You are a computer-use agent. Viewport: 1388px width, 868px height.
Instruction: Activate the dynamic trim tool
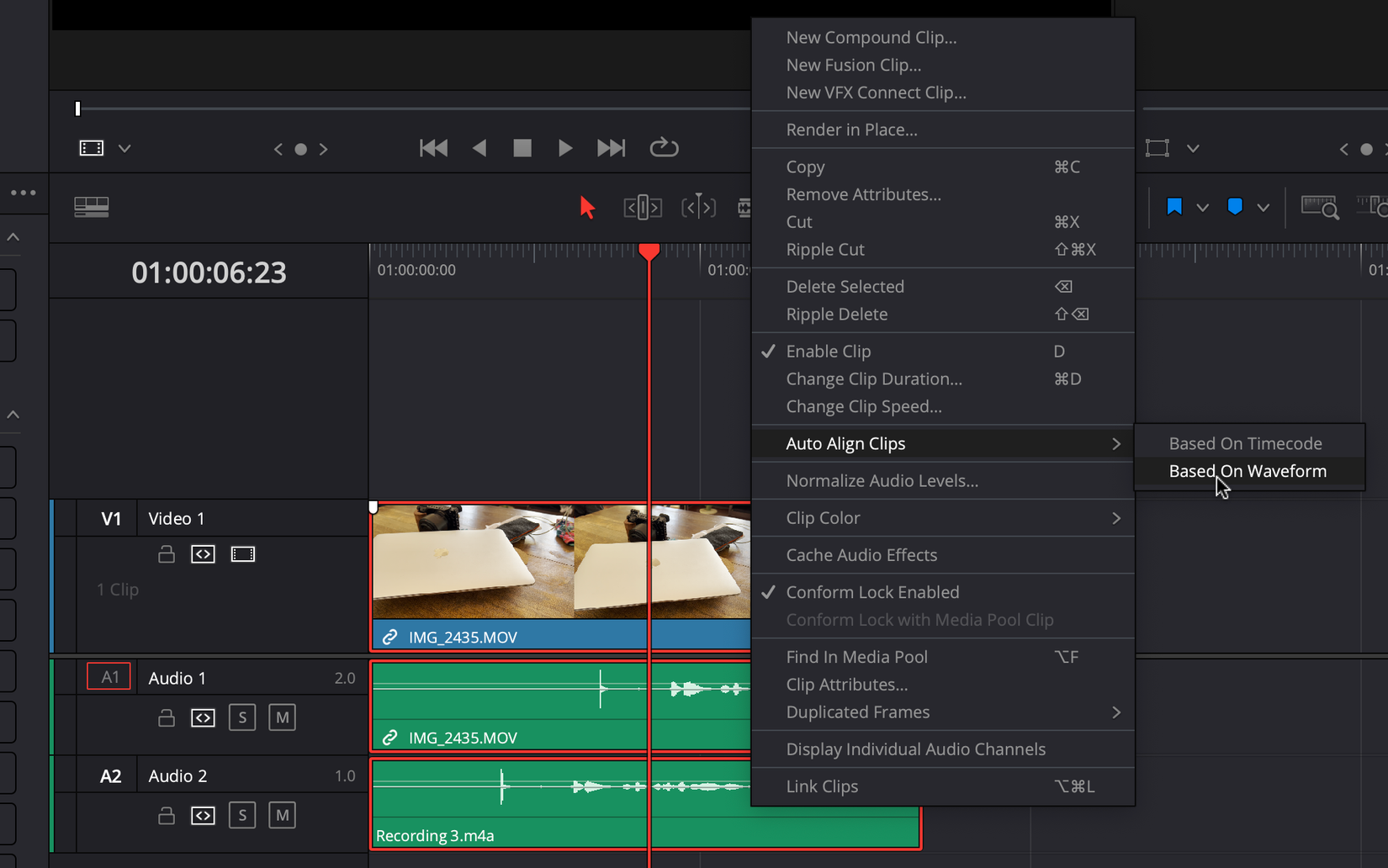coord(698,207)
